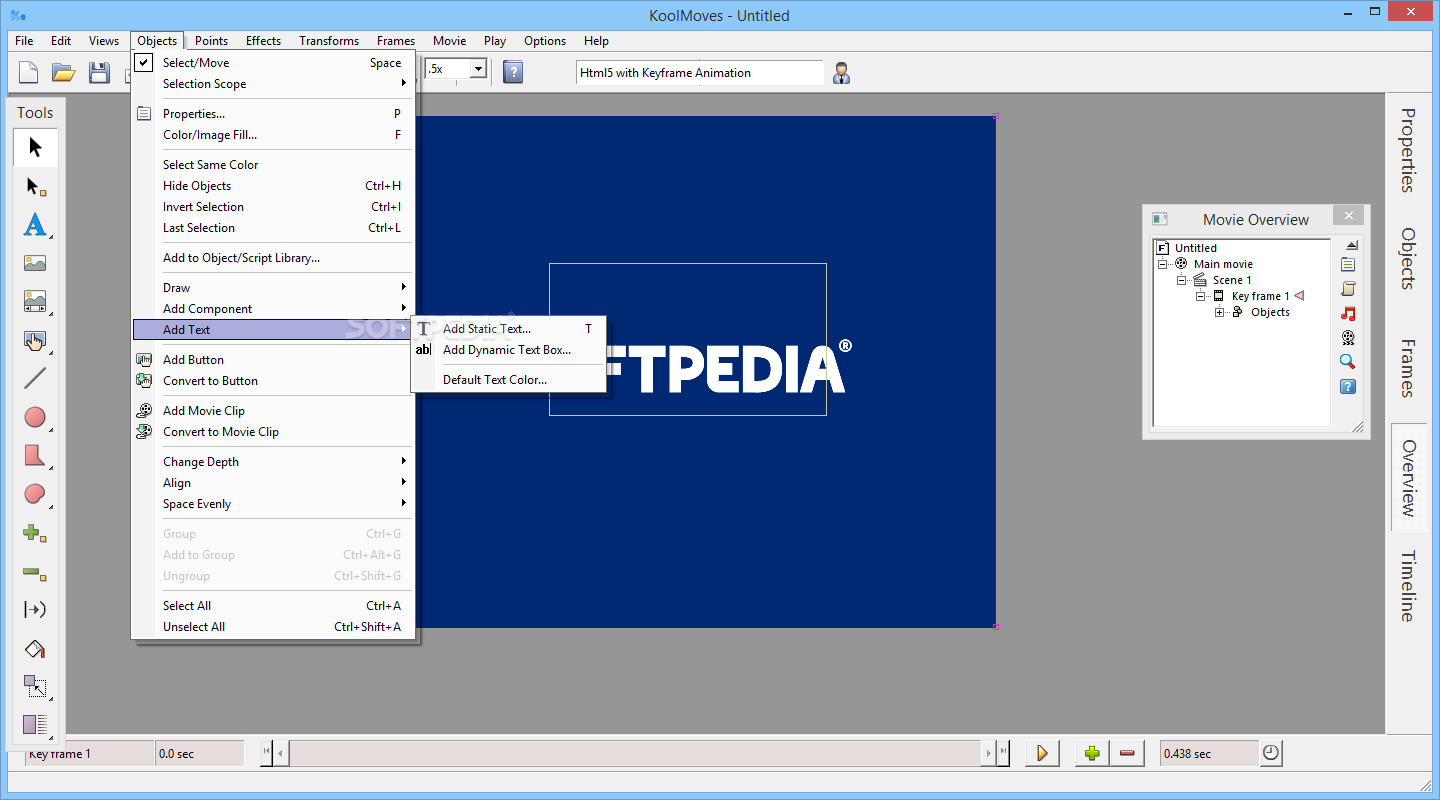Select the black arrow Select/Move tool
Viewport: 1440px width, 800px height.
(35, 148)
